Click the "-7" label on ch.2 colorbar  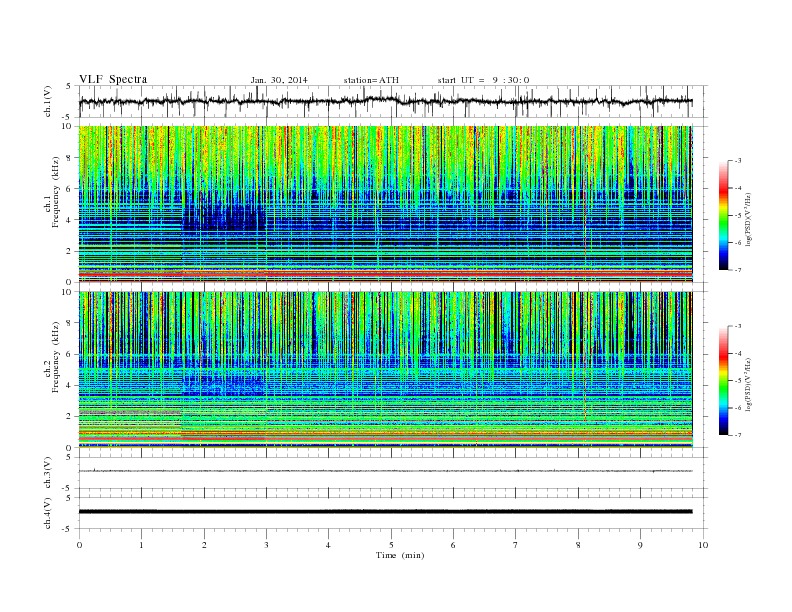(738, 435)
